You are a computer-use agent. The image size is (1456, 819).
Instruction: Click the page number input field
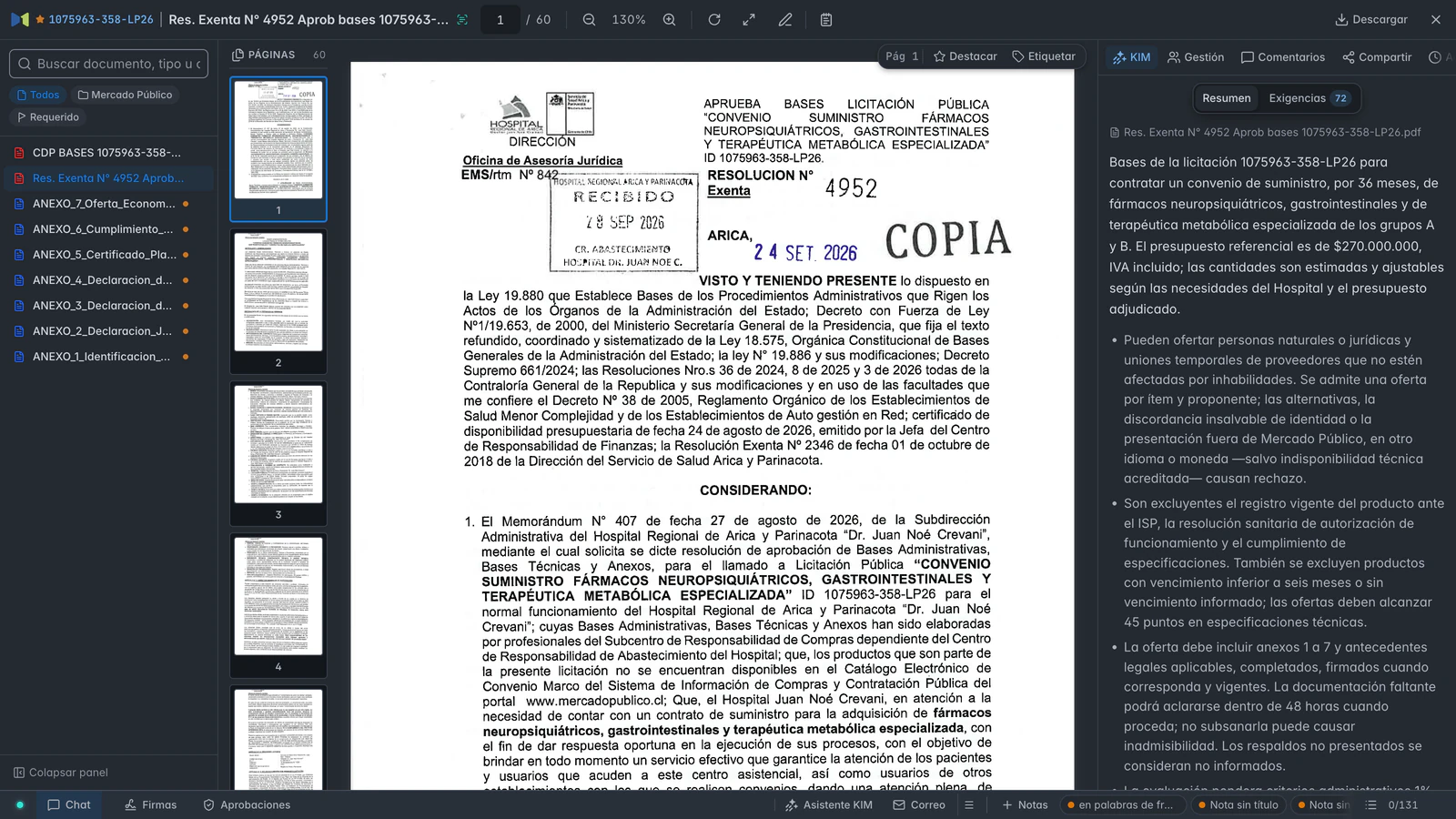pos(500,19)
